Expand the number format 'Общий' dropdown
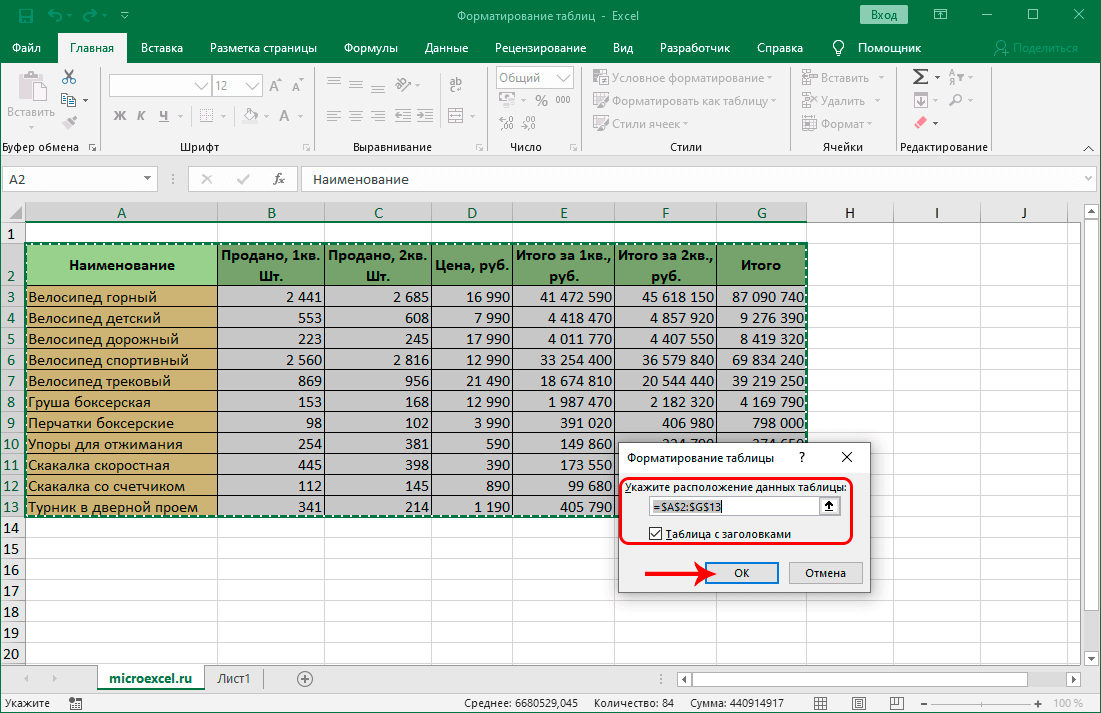Screen dimensions: 1101x713 [x=563, y=78]
